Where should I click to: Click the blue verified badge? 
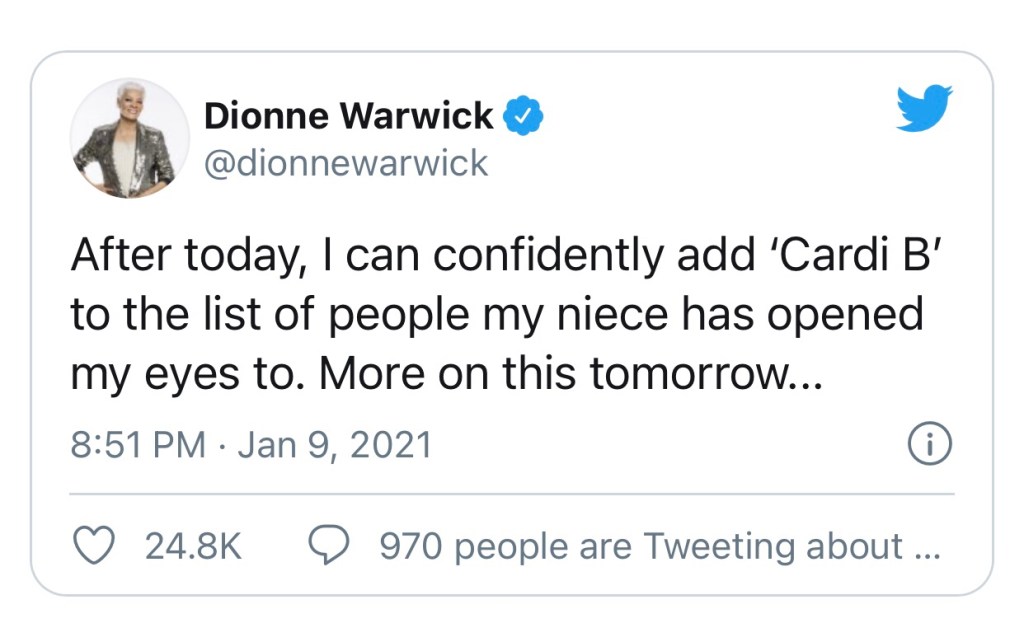522,116
